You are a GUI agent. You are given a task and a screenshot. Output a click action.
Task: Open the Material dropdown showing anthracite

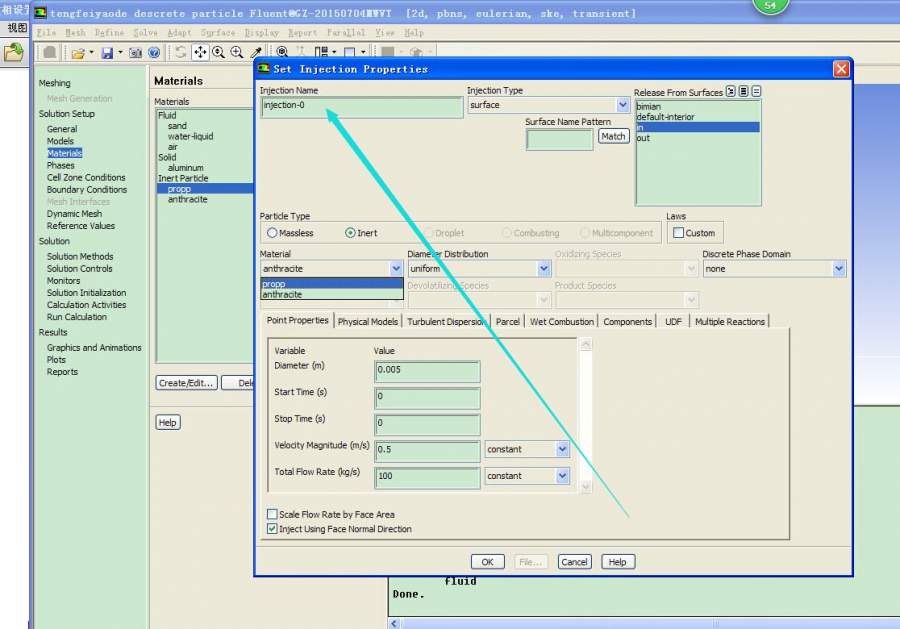(x=396, y=269)
